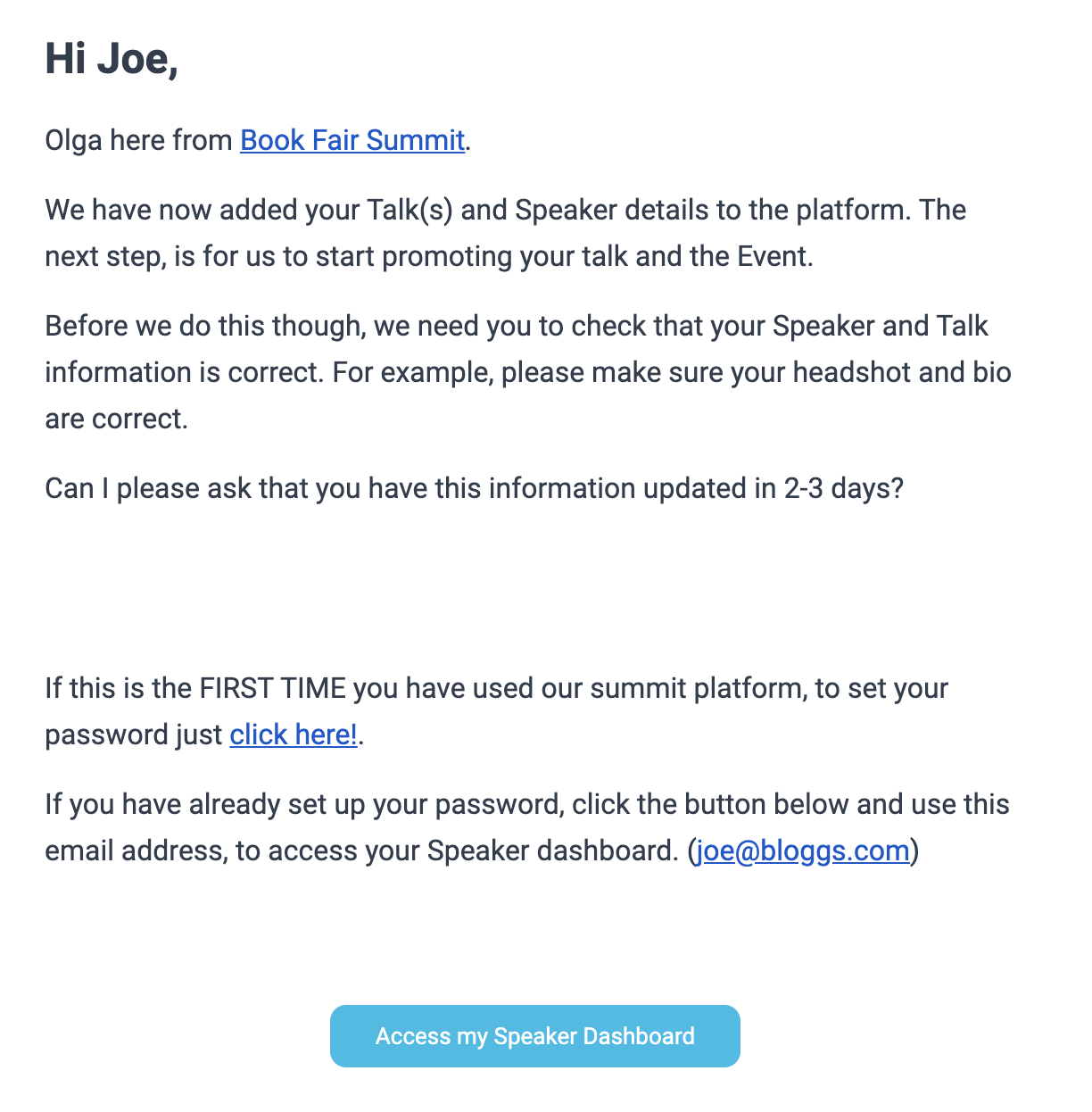The image size is (1092, 1112).
Task: Open the joe@bloggs.com email link
Action: 803,851
